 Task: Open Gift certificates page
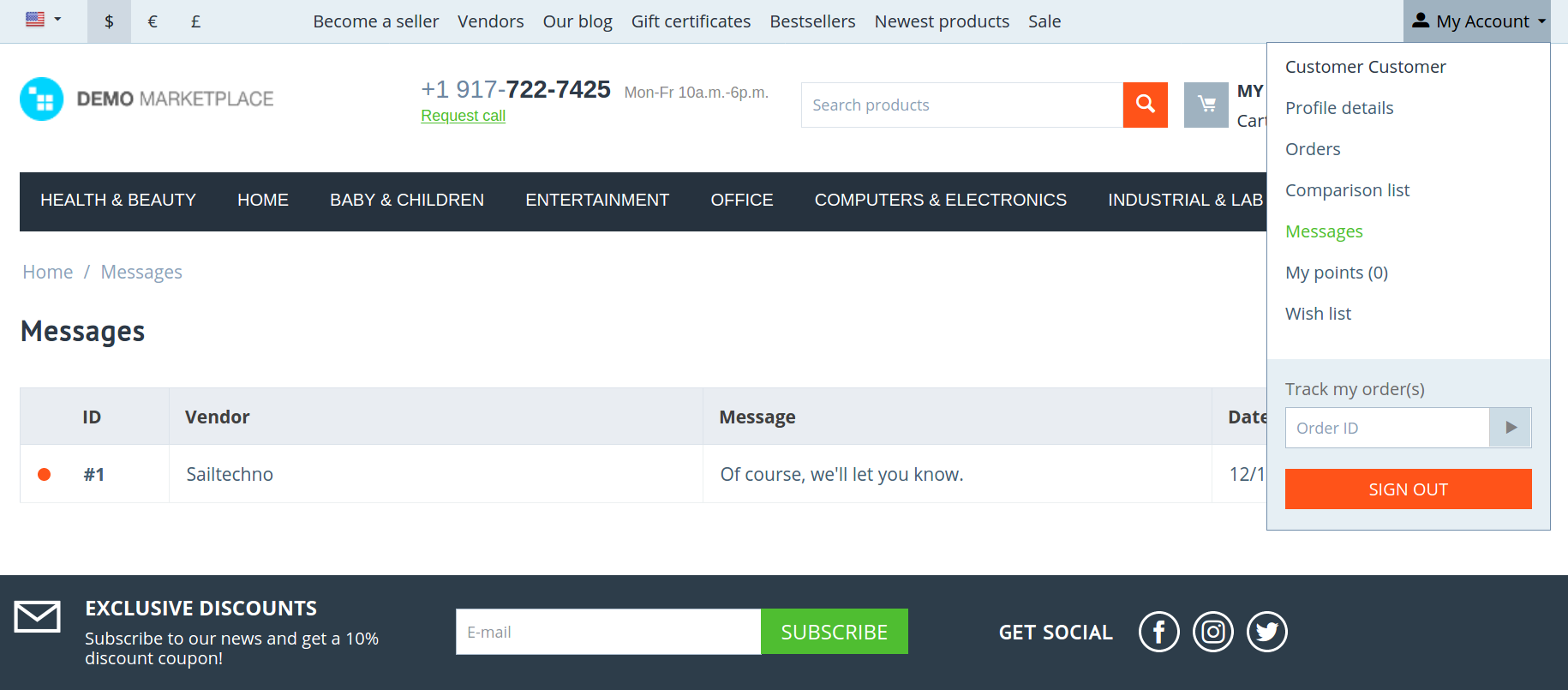[x=691, y=21]
